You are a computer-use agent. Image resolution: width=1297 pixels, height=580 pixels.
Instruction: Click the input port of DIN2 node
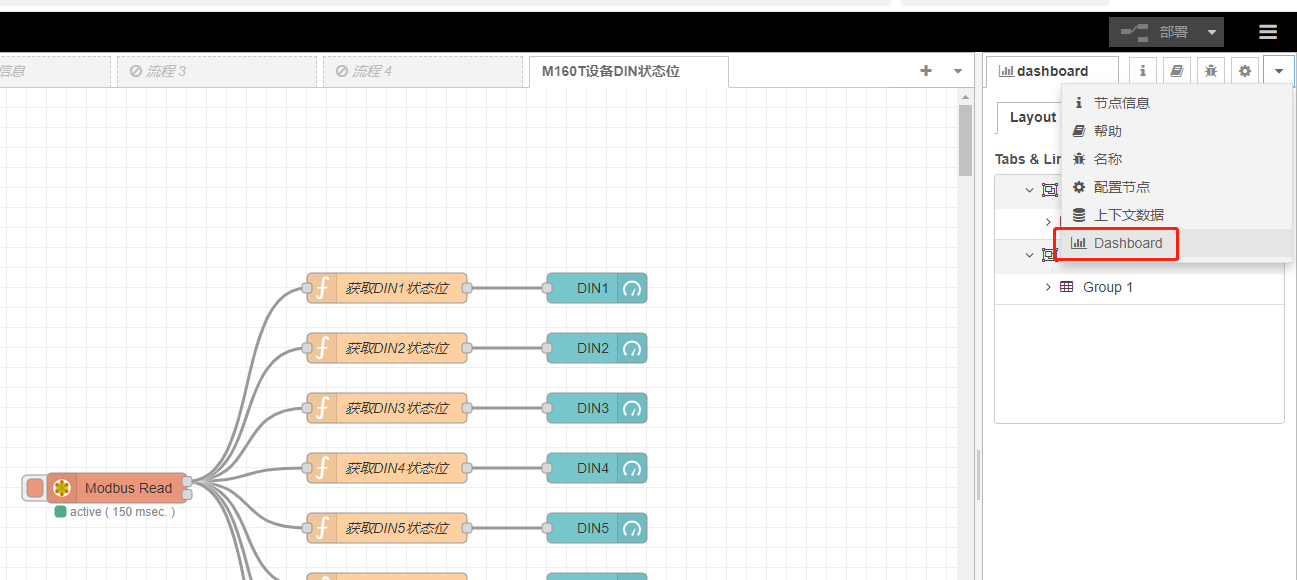coord(547,348)
